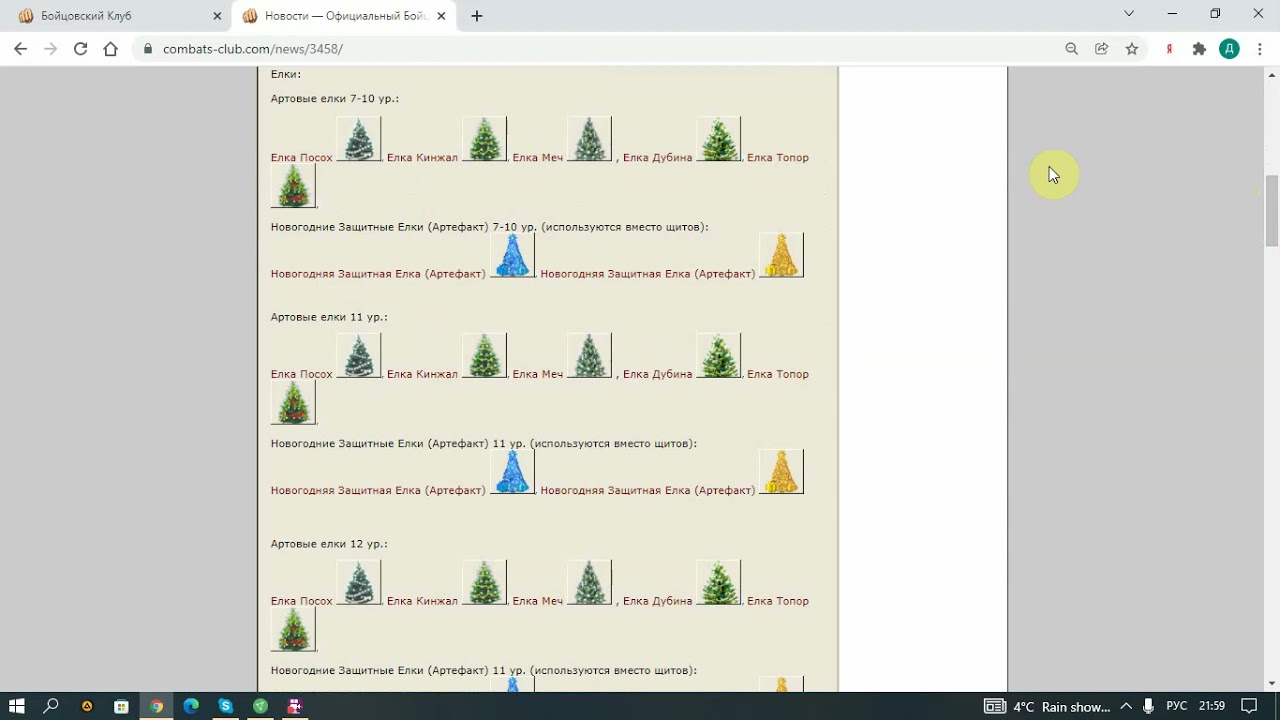1280x720 pixels.
Task: Click blue defensive tree below Артовые елки 11 ур.
Action: click(x=513, y=472)
